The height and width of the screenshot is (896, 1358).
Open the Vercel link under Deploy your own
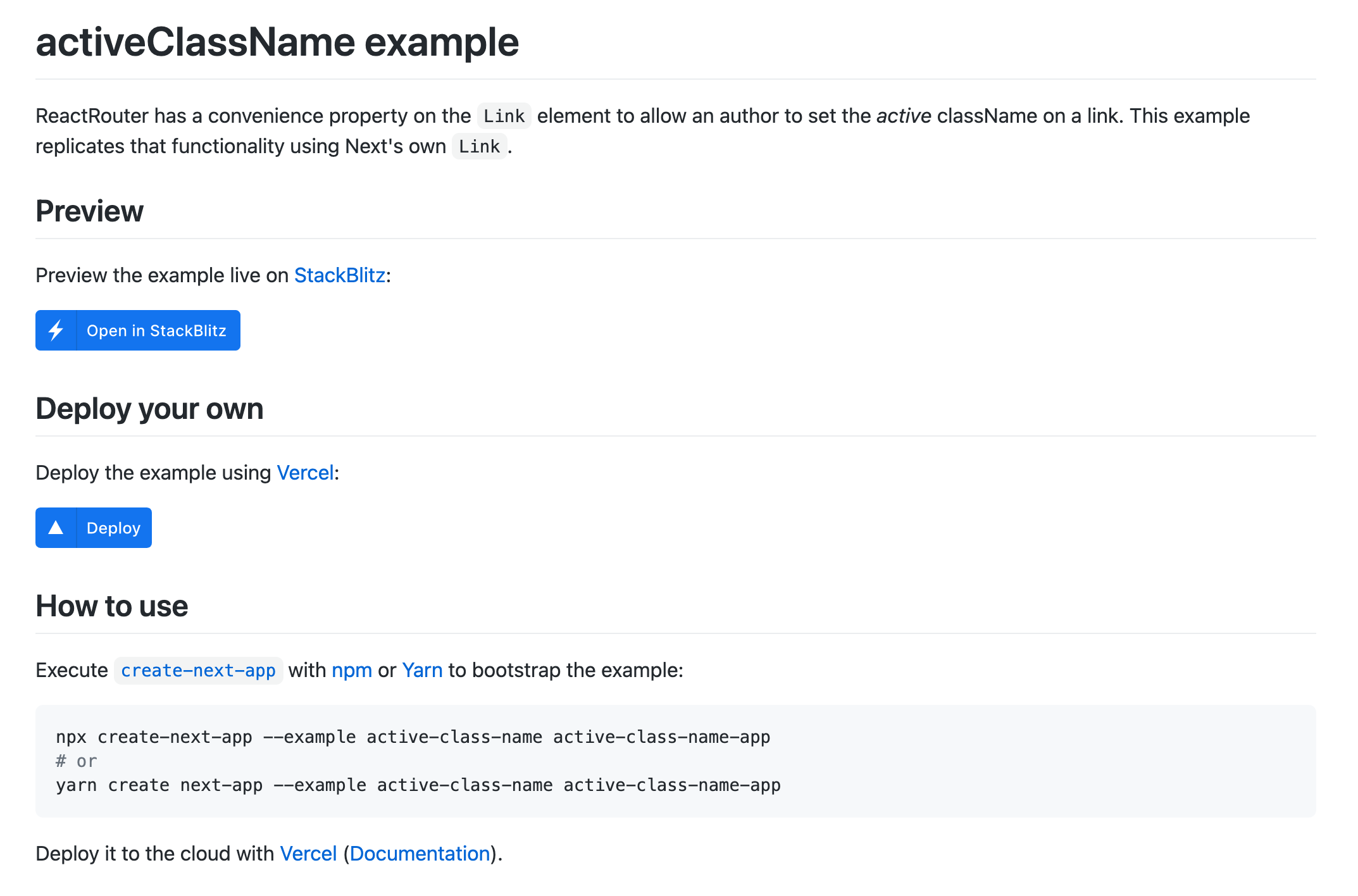306,473
